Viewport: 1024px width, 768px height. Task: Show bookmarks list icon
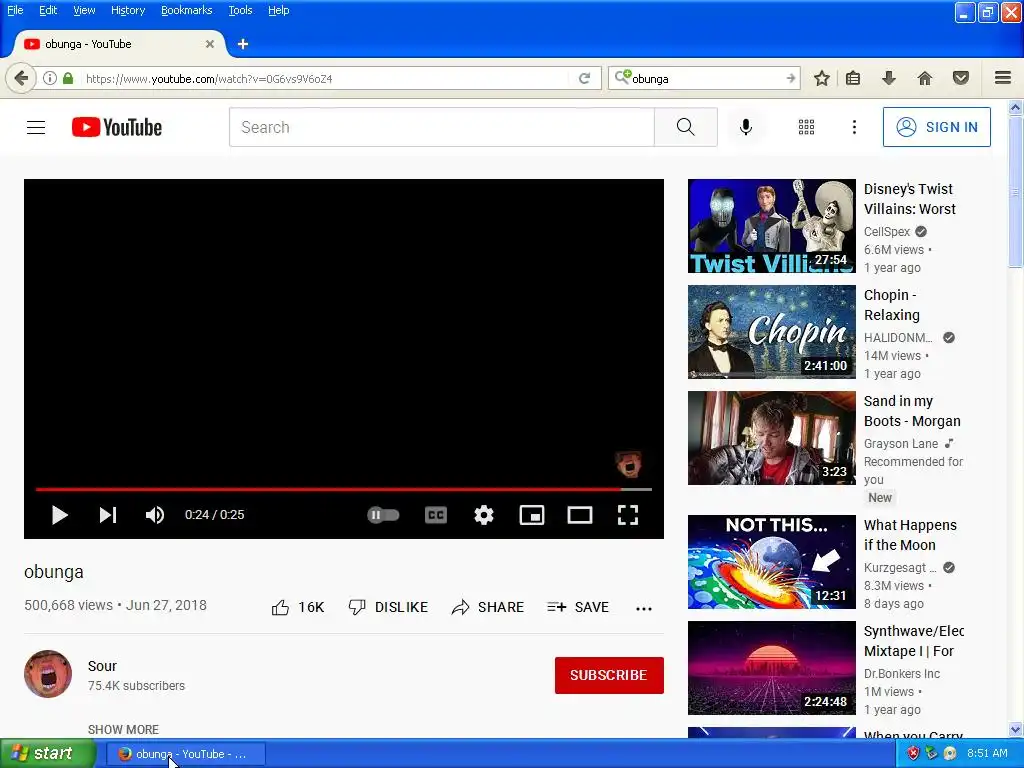point(853,79)
